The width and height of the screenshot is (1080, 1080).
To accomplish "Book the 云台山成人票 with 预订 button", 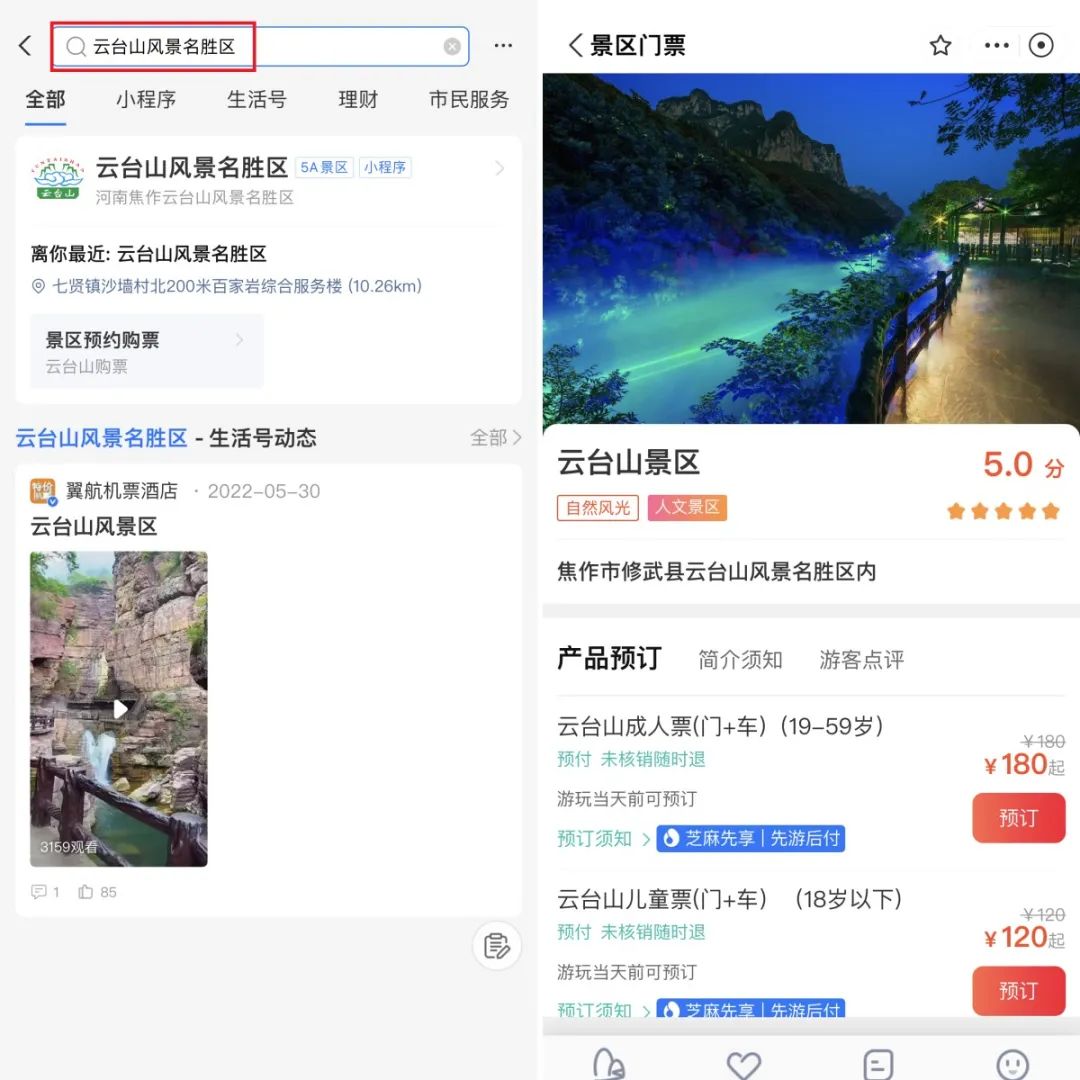I will (1017, 818).
